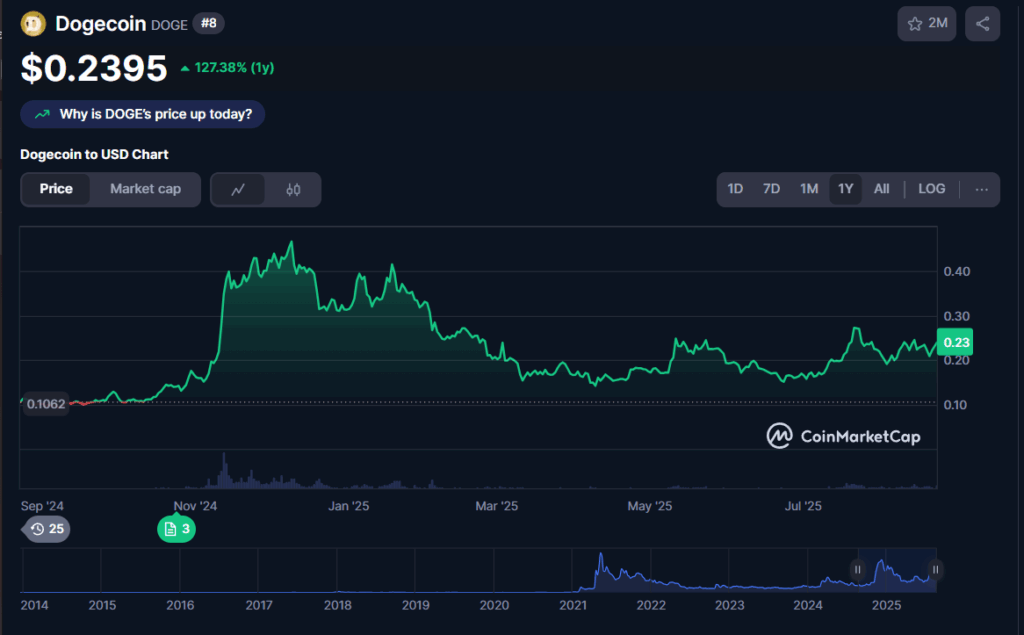
Task: Add Dogecoin to watchlist with star button
Action: pos(927,24)
